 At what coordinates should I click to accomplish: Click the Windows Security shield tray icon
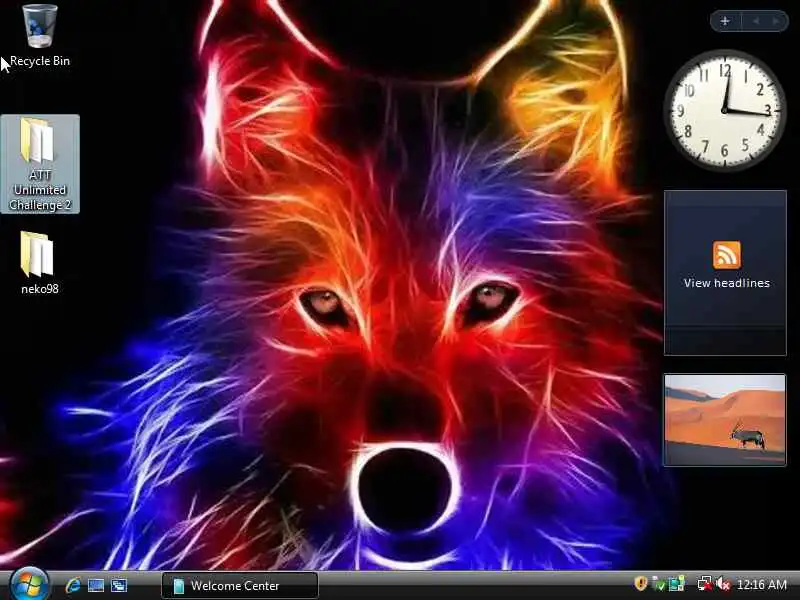coord(640,584)
